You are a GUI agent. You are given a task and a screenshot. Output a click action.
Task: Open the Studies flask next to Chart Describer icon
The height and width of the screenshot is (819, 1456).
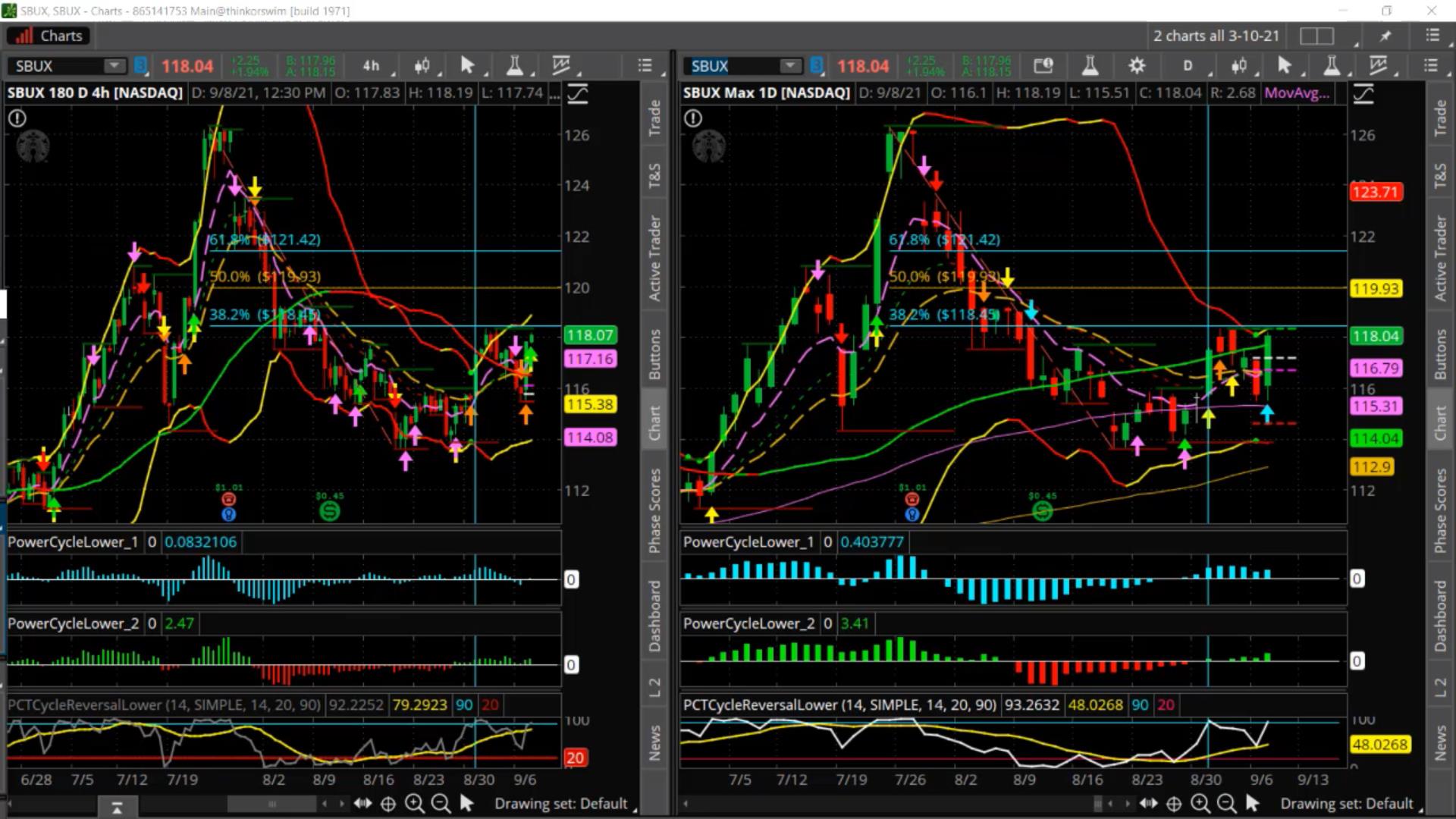(x=1090, y=66)
